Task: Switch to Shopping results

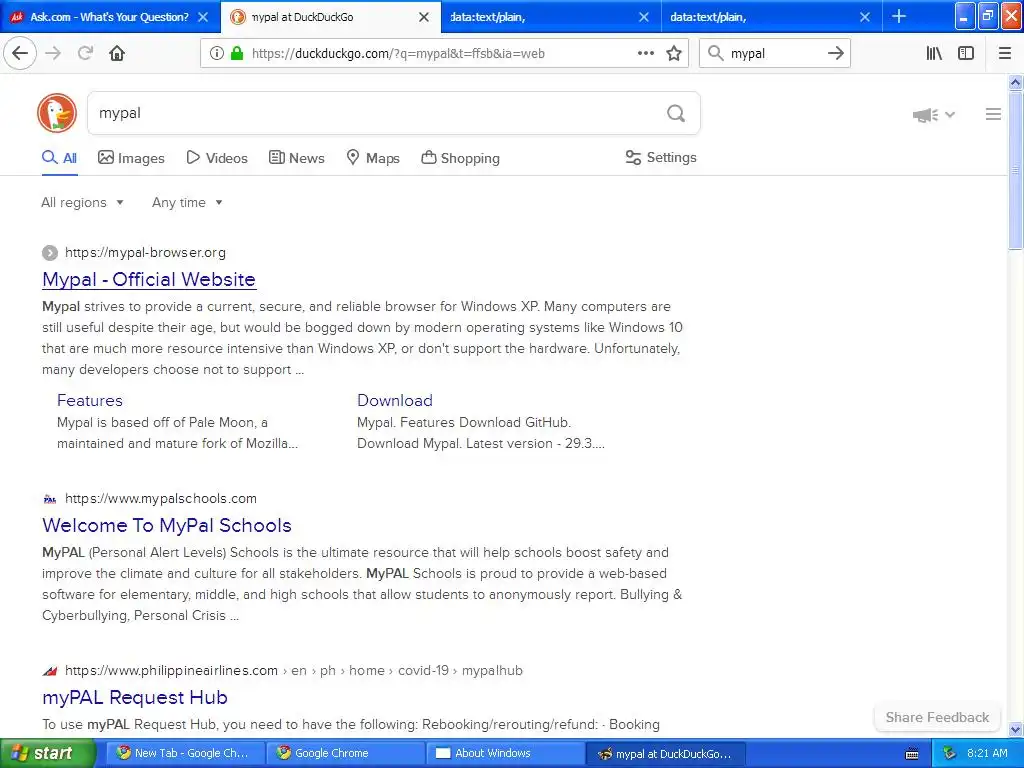Action: coord(460,158)
